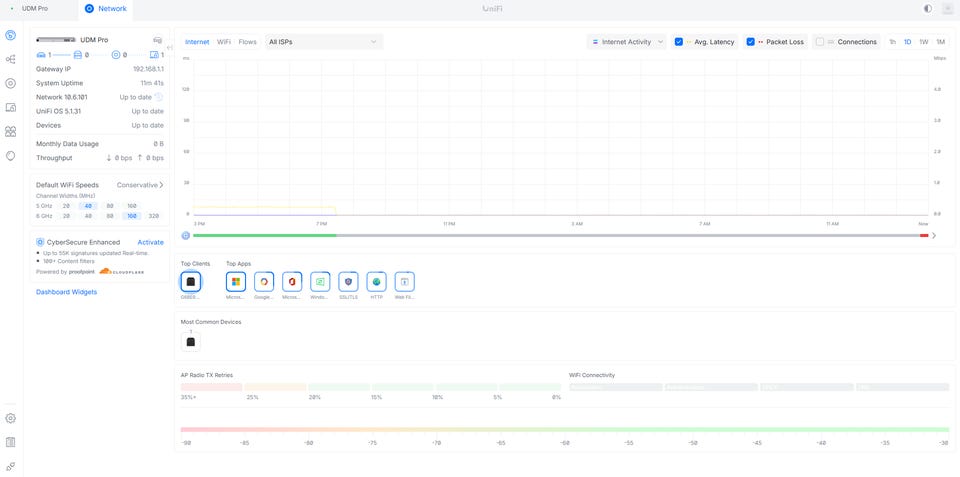The height and width of the screenshot is (477, 960).
Task: Open the Internet Activity dropdown
Action: [626, 42]
